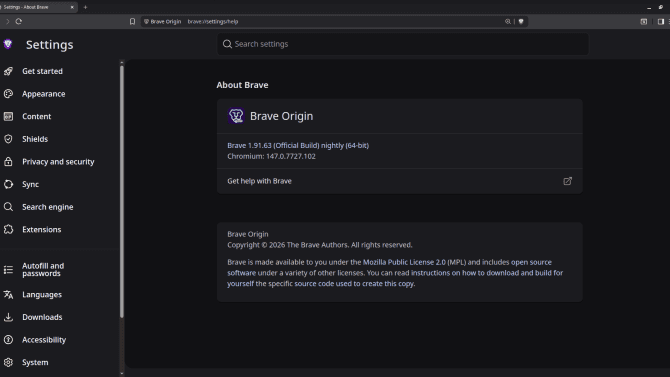670x377 pixels.
Task: Go to Content settings
Action: point(36,116)
